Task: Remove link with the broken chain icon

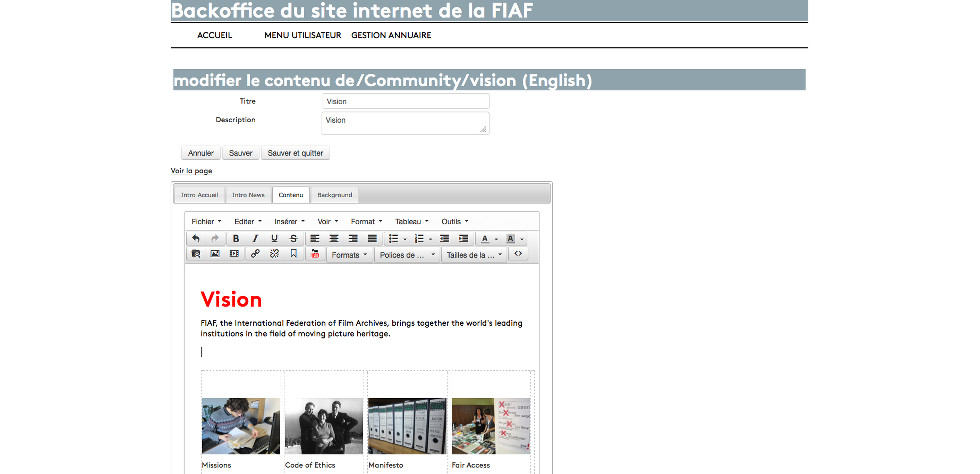Action: 274,254
